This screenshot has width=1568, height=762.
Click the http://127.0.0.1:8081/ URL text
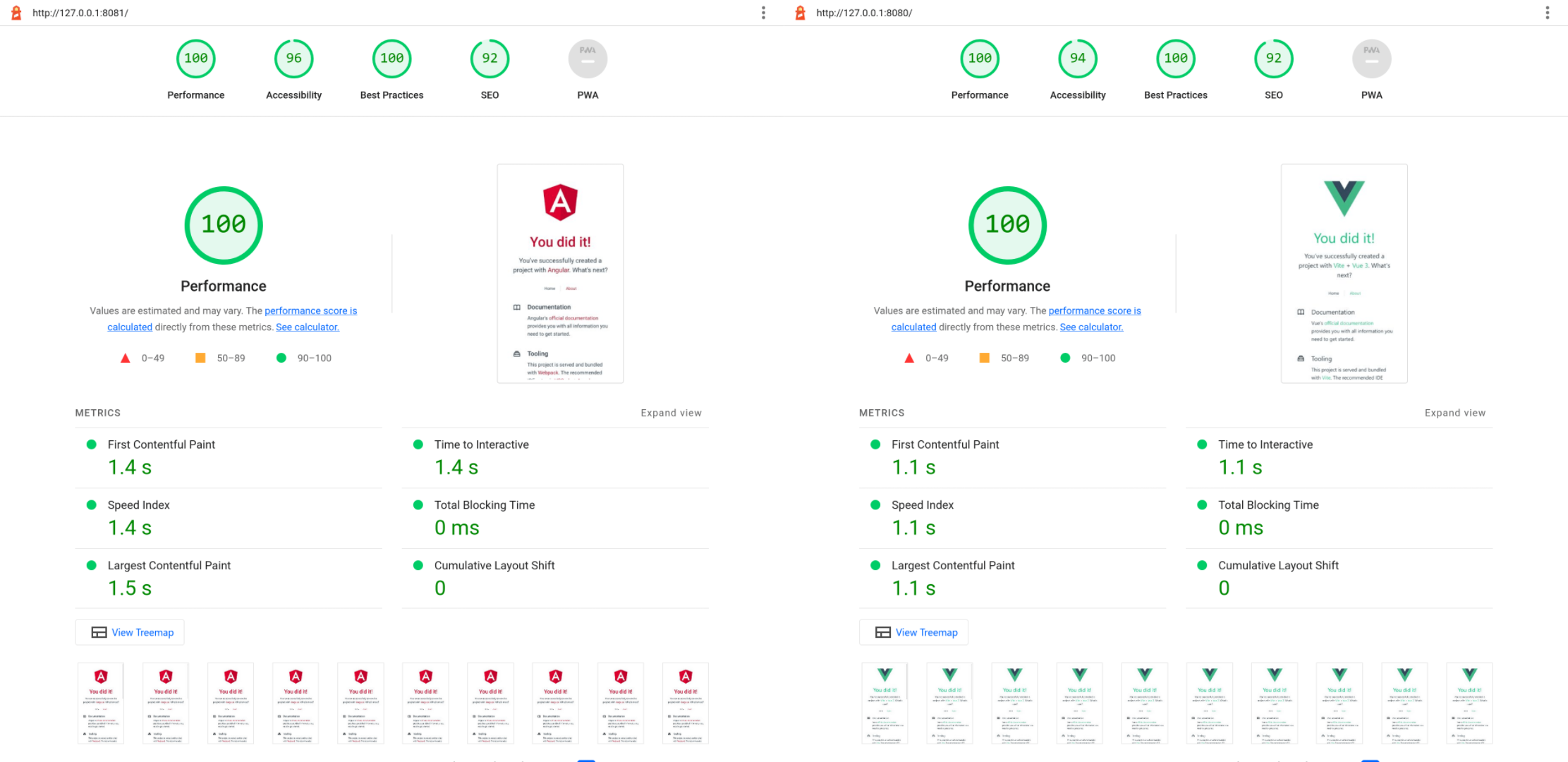pyautogui.click(x=80, y=13)
